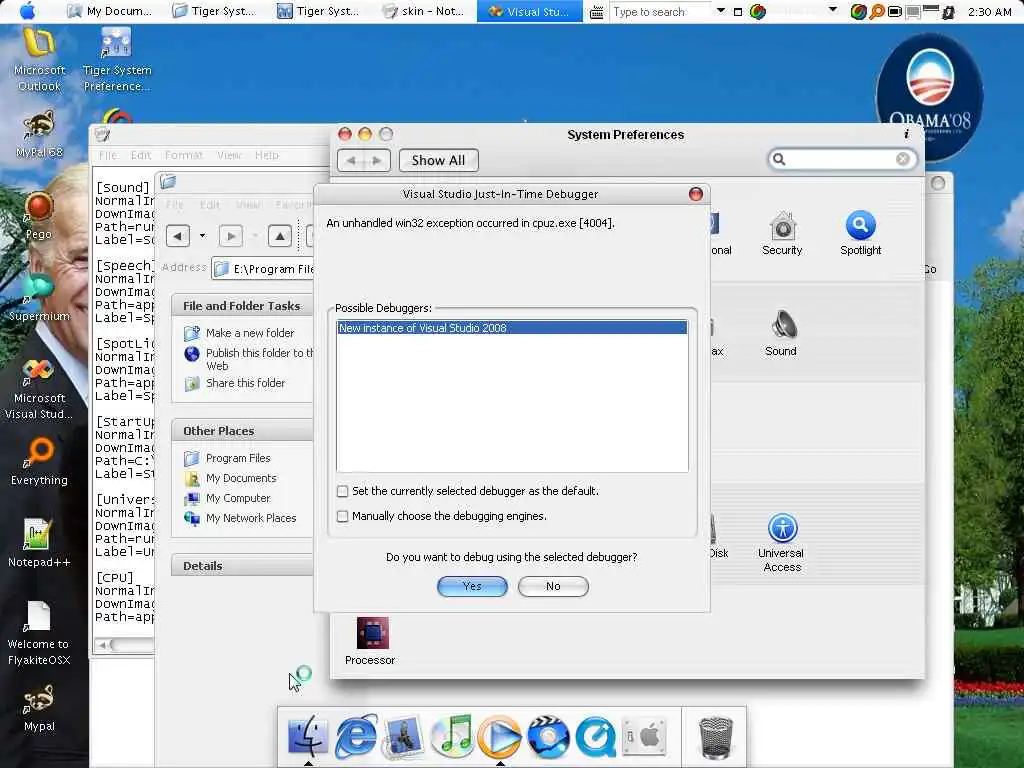The image size is (1024, 768).
Task: Click Yes to debug with selected debugger
Action: point(472,586)
